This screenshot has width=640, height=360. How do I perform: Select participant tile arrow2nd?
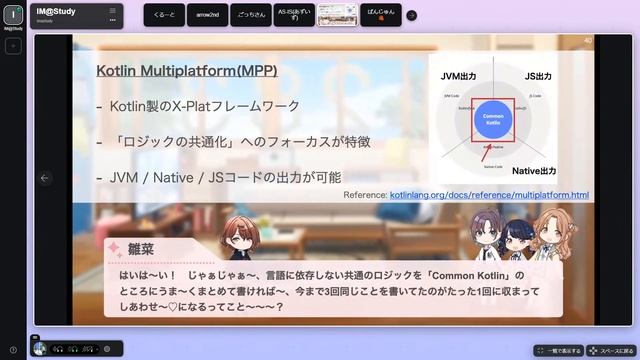point(207,15)
